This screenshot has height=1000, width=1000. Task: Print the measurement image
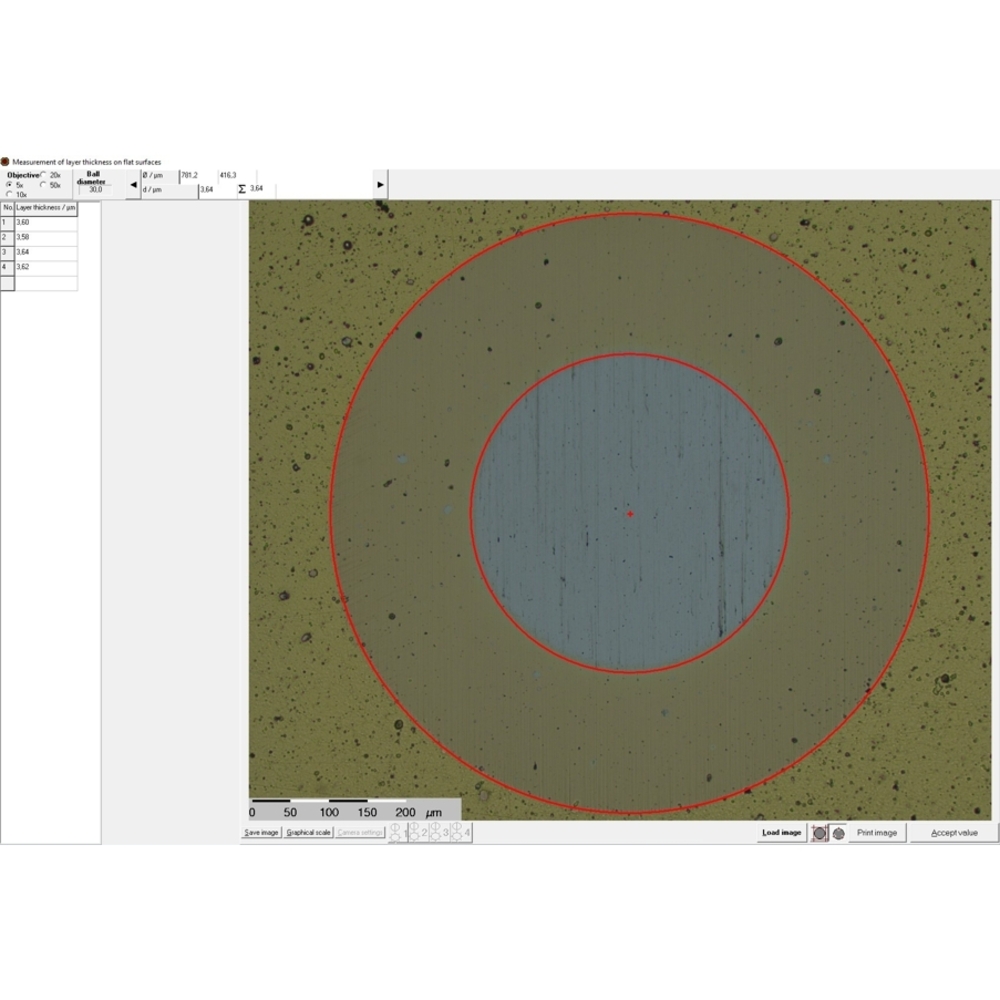[877, 832]
